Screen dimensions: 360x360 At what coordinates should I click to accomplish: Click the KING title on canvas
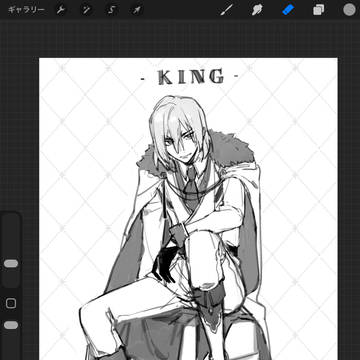[x=190, y=77]
